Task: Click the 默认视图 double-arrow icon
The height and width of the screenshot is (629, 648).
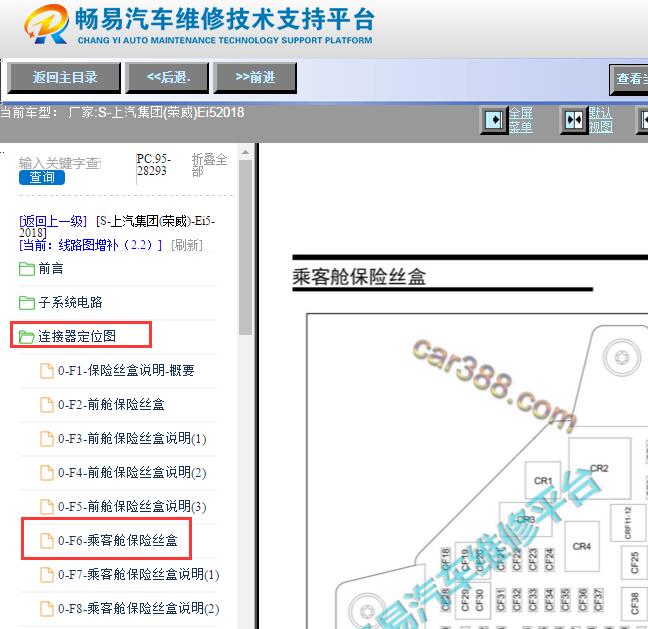Action: [574, 120]
